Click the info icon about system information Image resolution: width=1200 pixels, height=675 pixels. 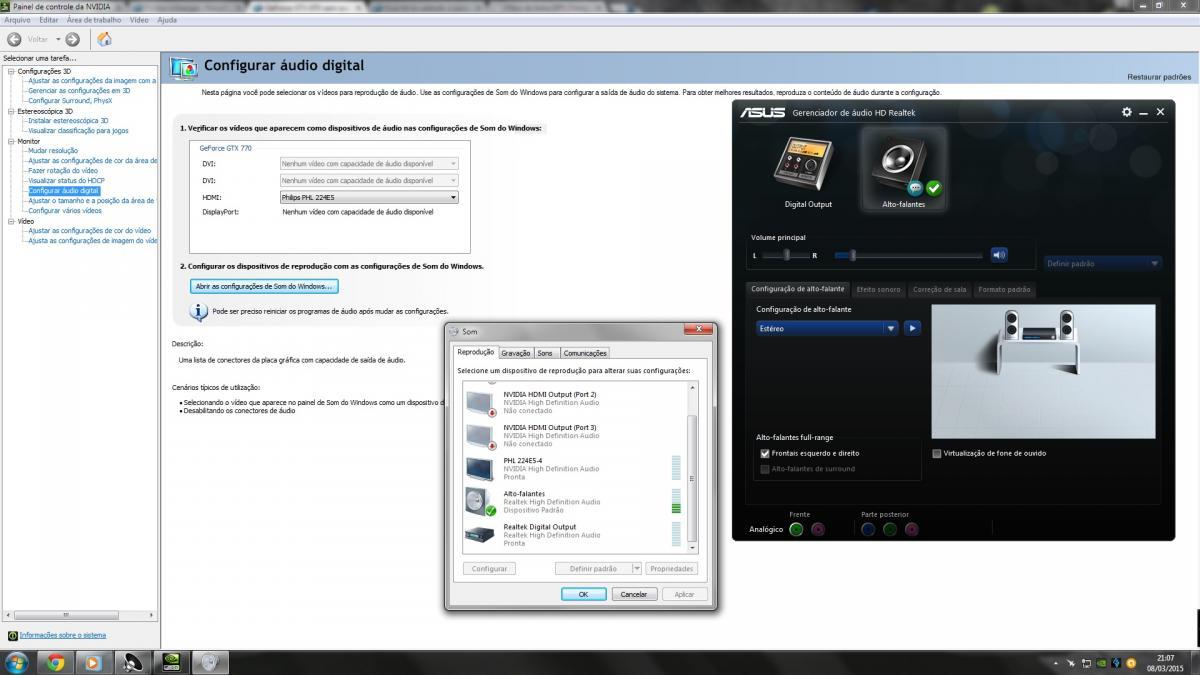12,635
